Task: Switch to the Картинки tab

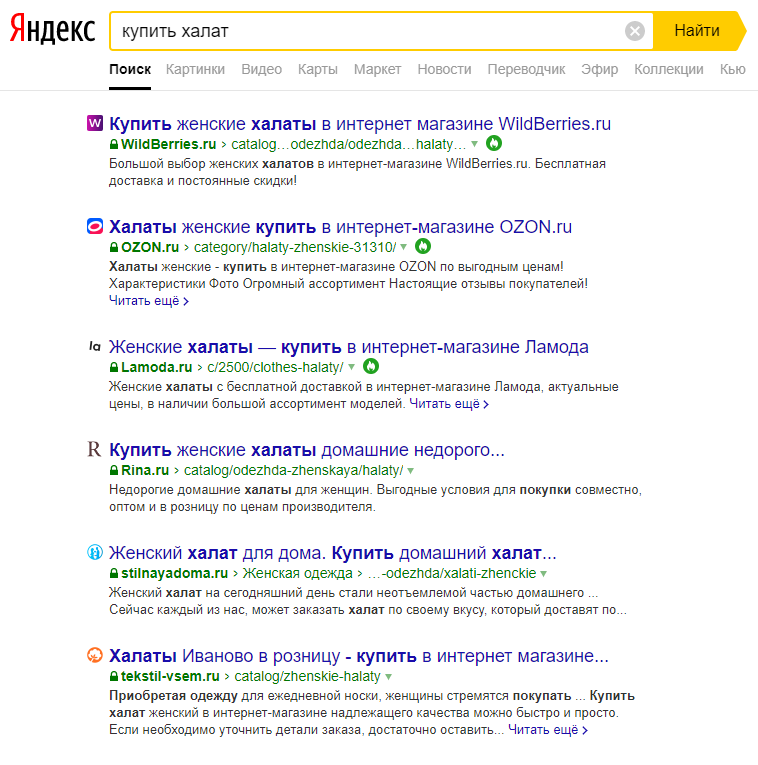Action: [195, 69]
